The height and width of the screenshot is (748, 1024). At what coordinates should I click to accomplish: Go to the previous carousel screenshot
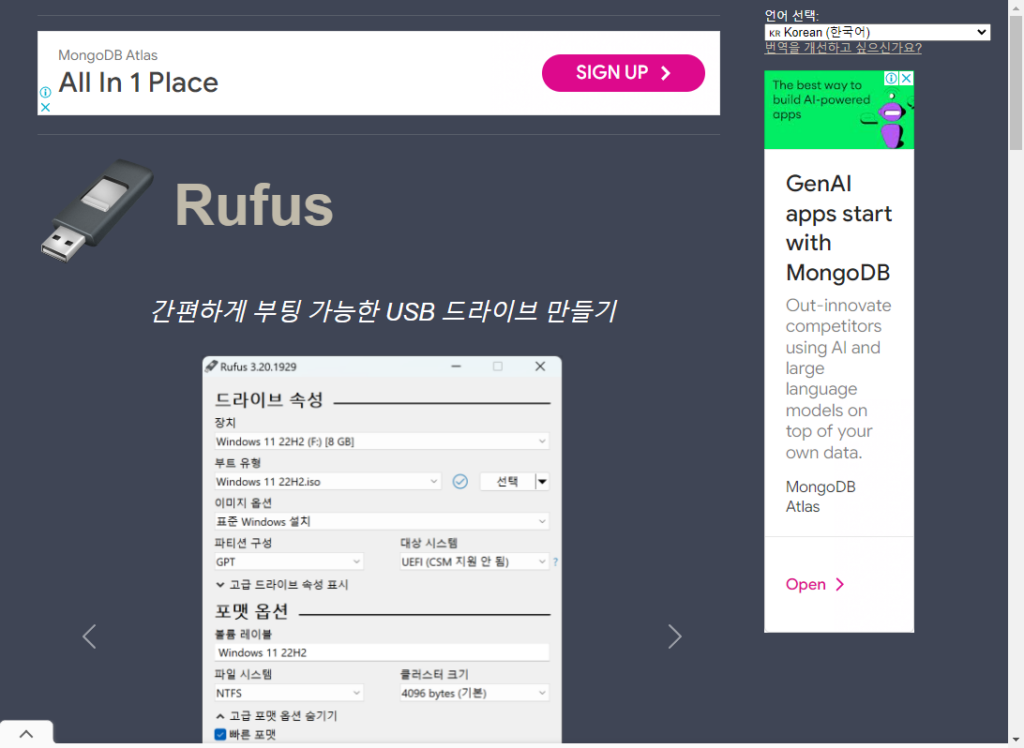click(x=89, y=636)
